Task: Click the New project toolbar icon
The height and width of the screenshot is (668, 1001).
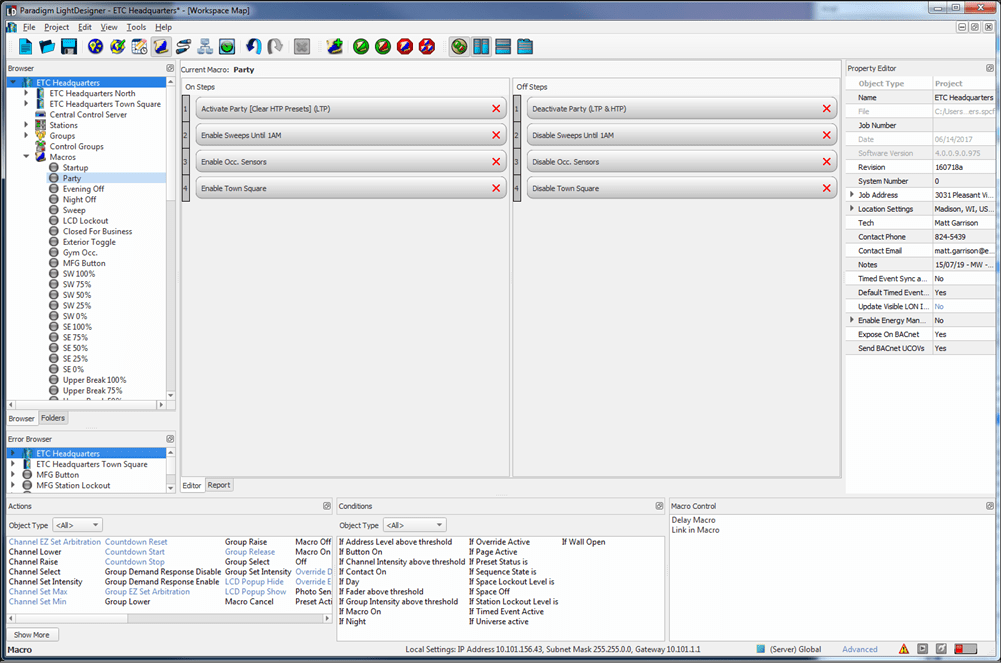Action: [26, 46]
